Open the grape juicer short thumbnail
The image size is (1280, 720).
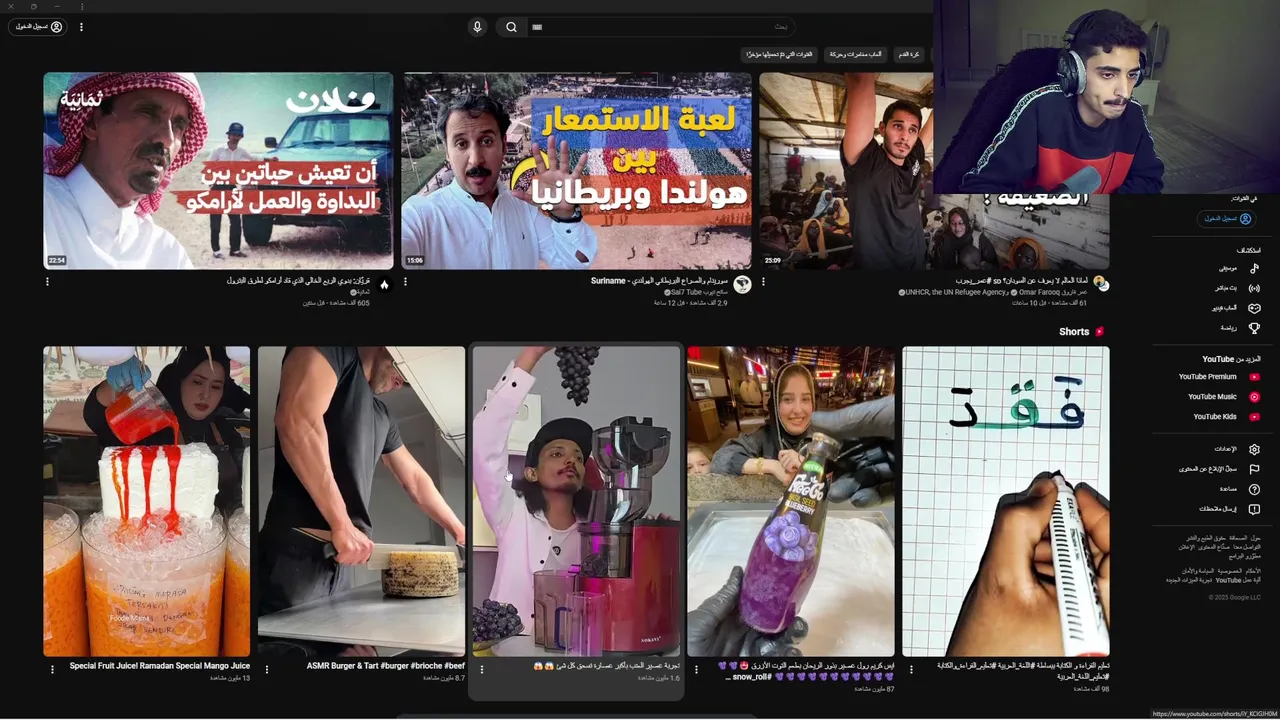click(x=576, y=501)
